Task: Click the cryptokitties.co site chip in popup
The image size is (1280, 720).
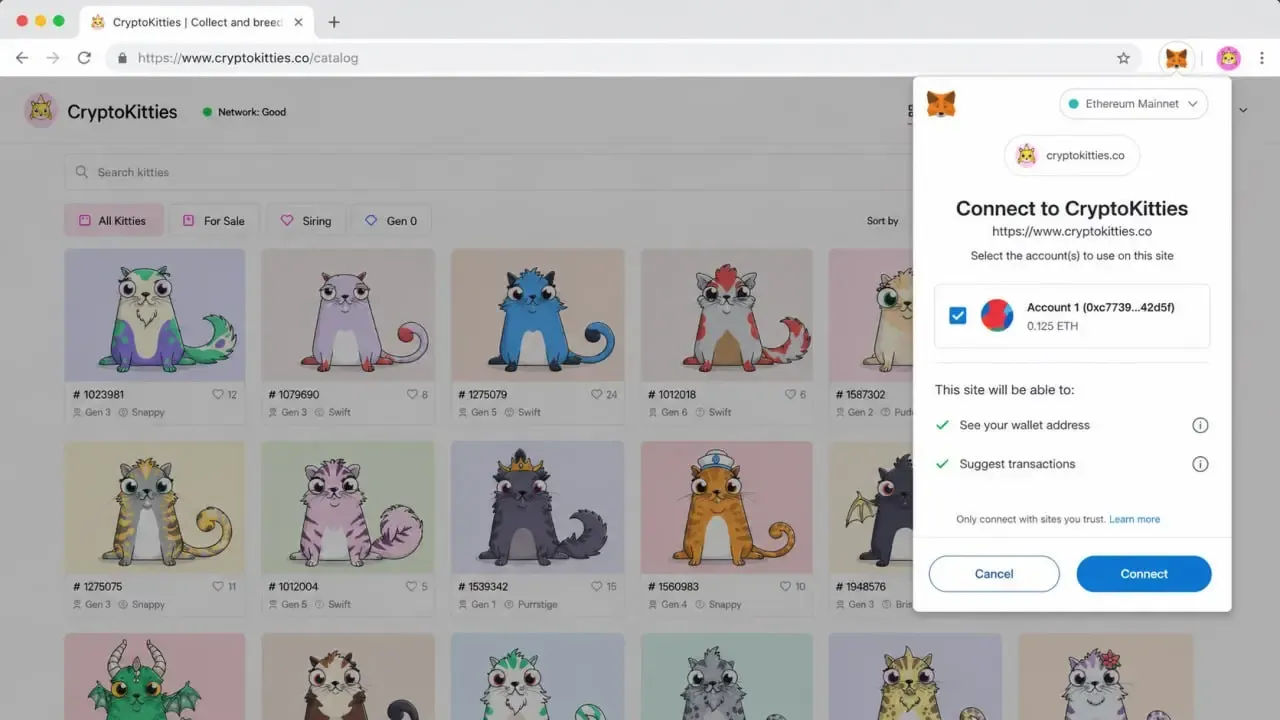Action: click(x=1071, y=155)
